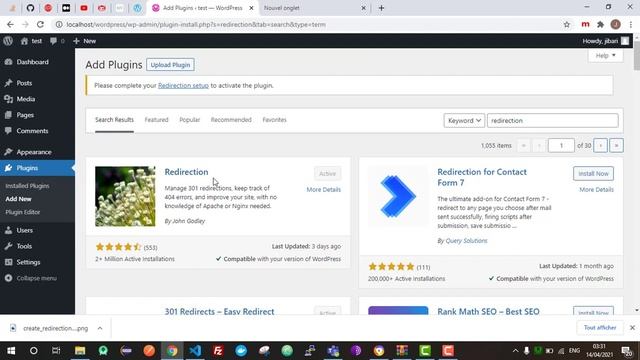Viewport: 640px width, 360px height.
Task: Follow the Redirection setup link
Action: click(183, 85)
